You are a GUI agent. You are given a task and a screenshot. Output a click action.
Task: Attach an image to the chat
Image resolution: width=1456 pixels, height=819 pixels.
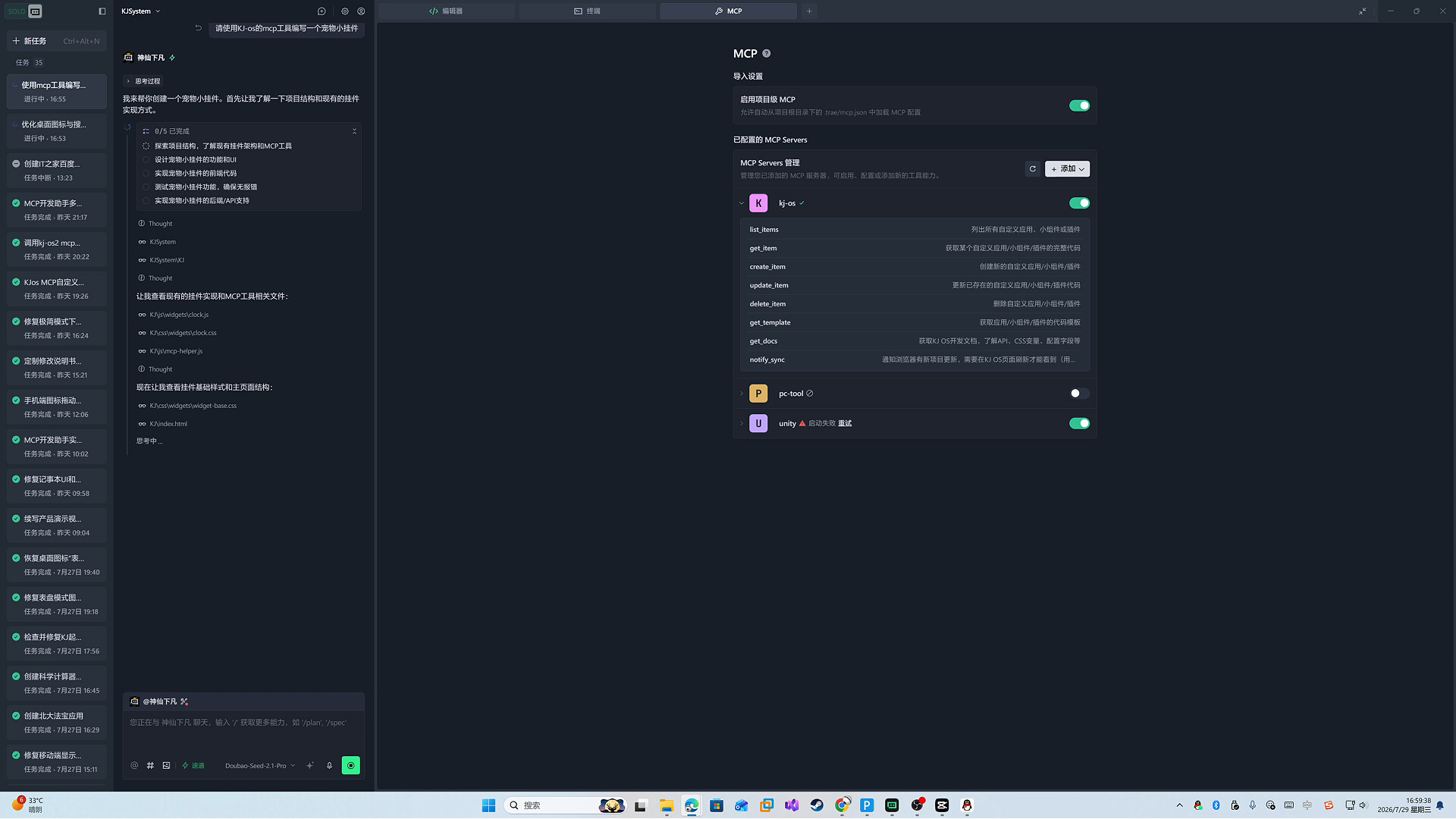point(166,766)
